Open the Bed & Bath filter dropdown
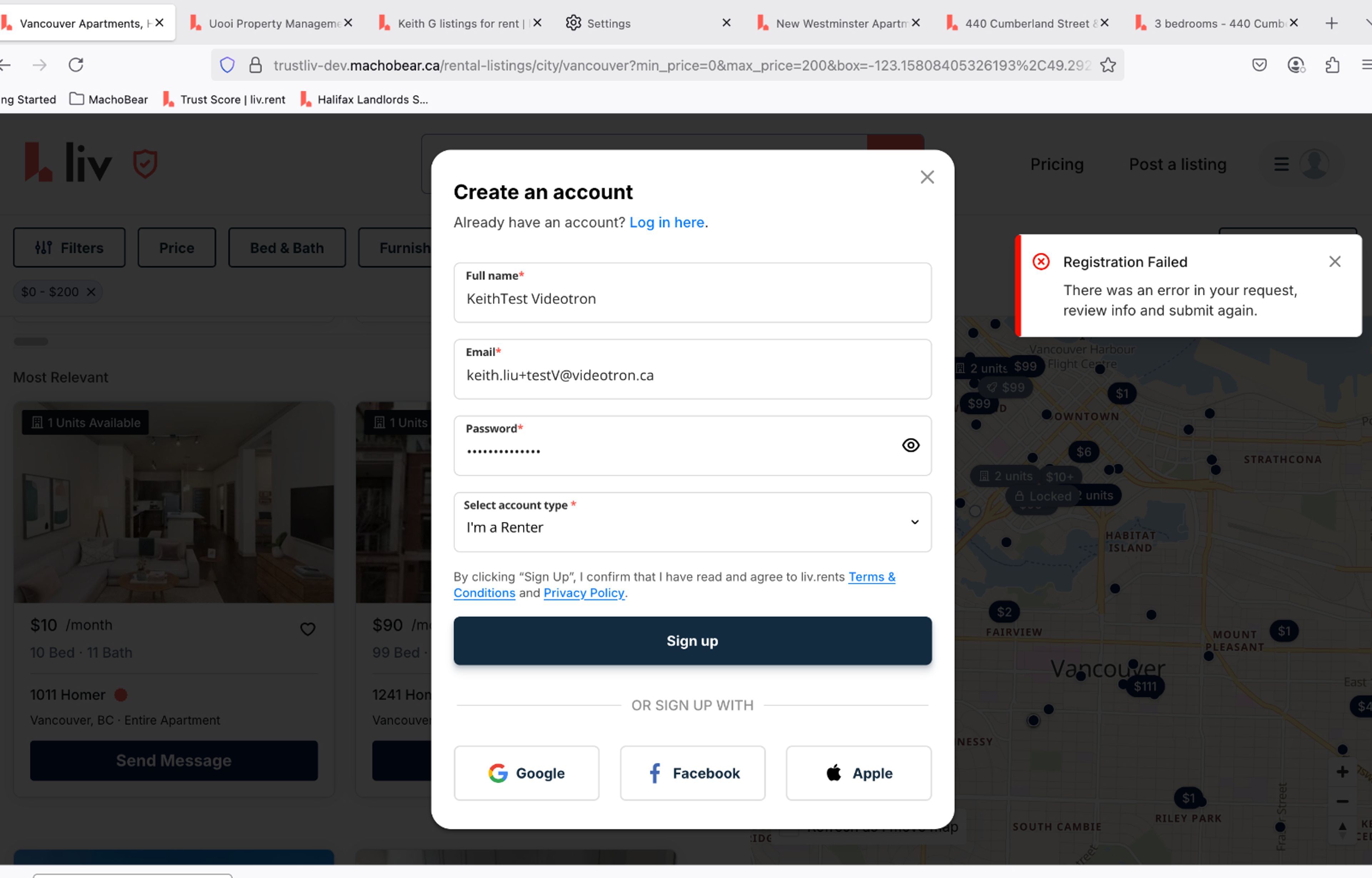Viewport: 1372px width, 878px height. point(286,248)
